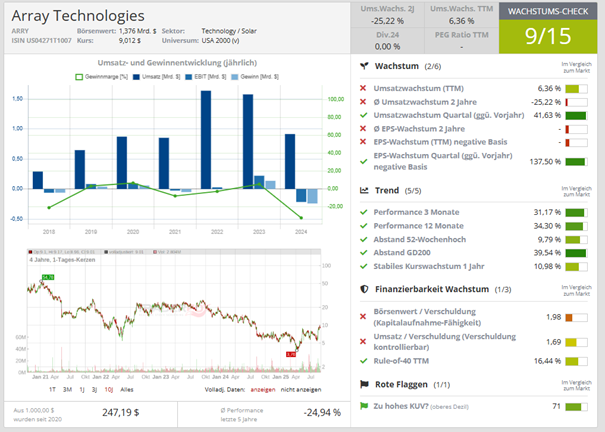
Task: Click the 41,63 % Umsatzwachstum Quartal value
Action: (547, 115)
